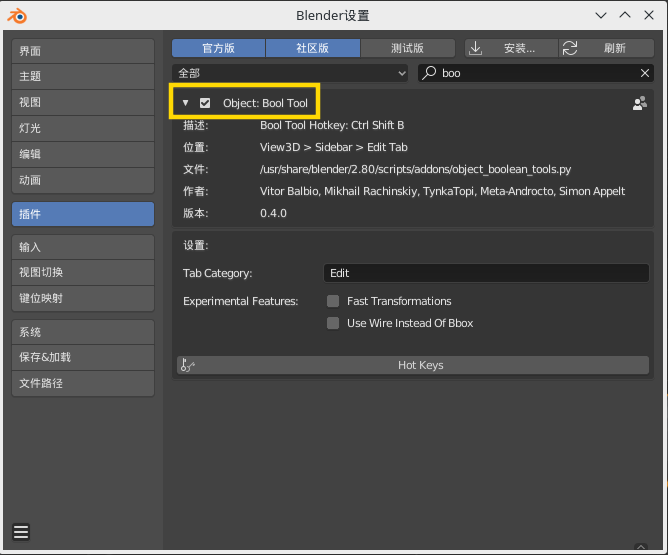The height and width of the screenshot is (555, 668).
Task: Open the 文件路径 preferences section
Action: [x=83, y=383]
